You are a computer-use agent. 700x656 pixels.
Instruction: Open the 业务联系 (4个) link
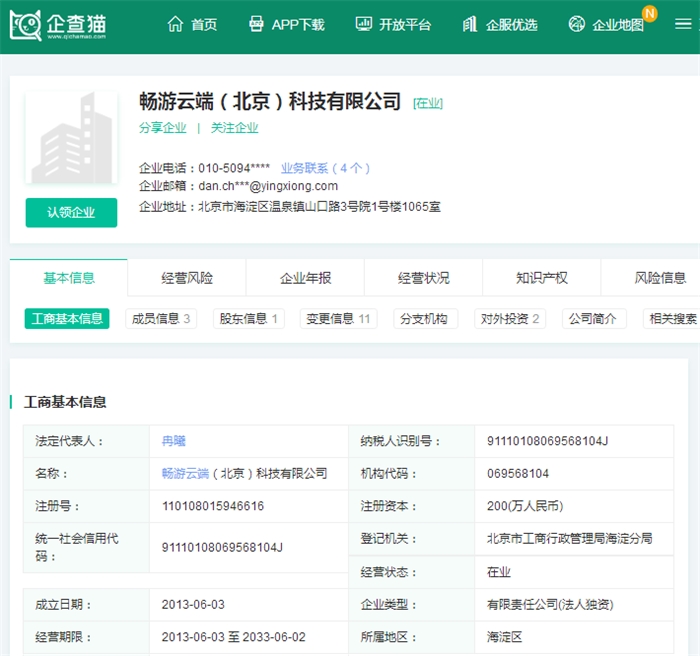(x=325, y=168)
